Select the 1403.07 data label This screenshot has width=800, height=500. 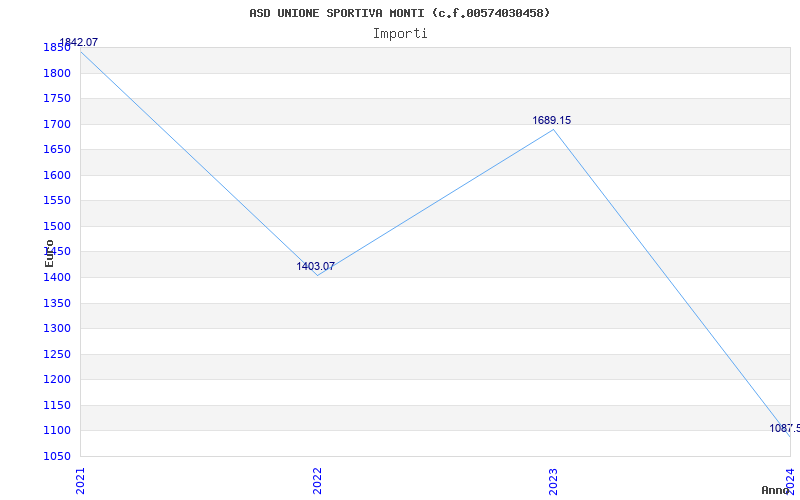click(x=315, y=266)
